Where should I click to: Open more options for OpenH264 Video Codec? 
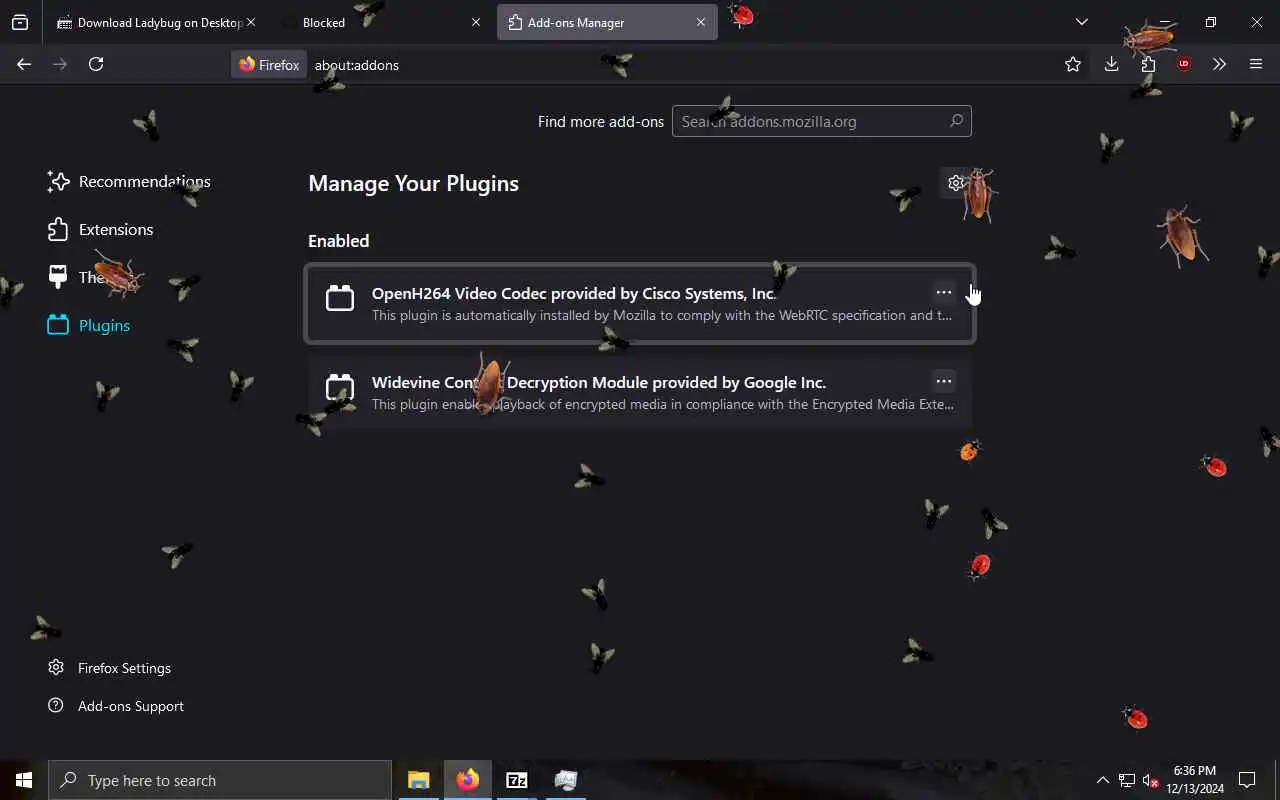click(x=943, y=292)
